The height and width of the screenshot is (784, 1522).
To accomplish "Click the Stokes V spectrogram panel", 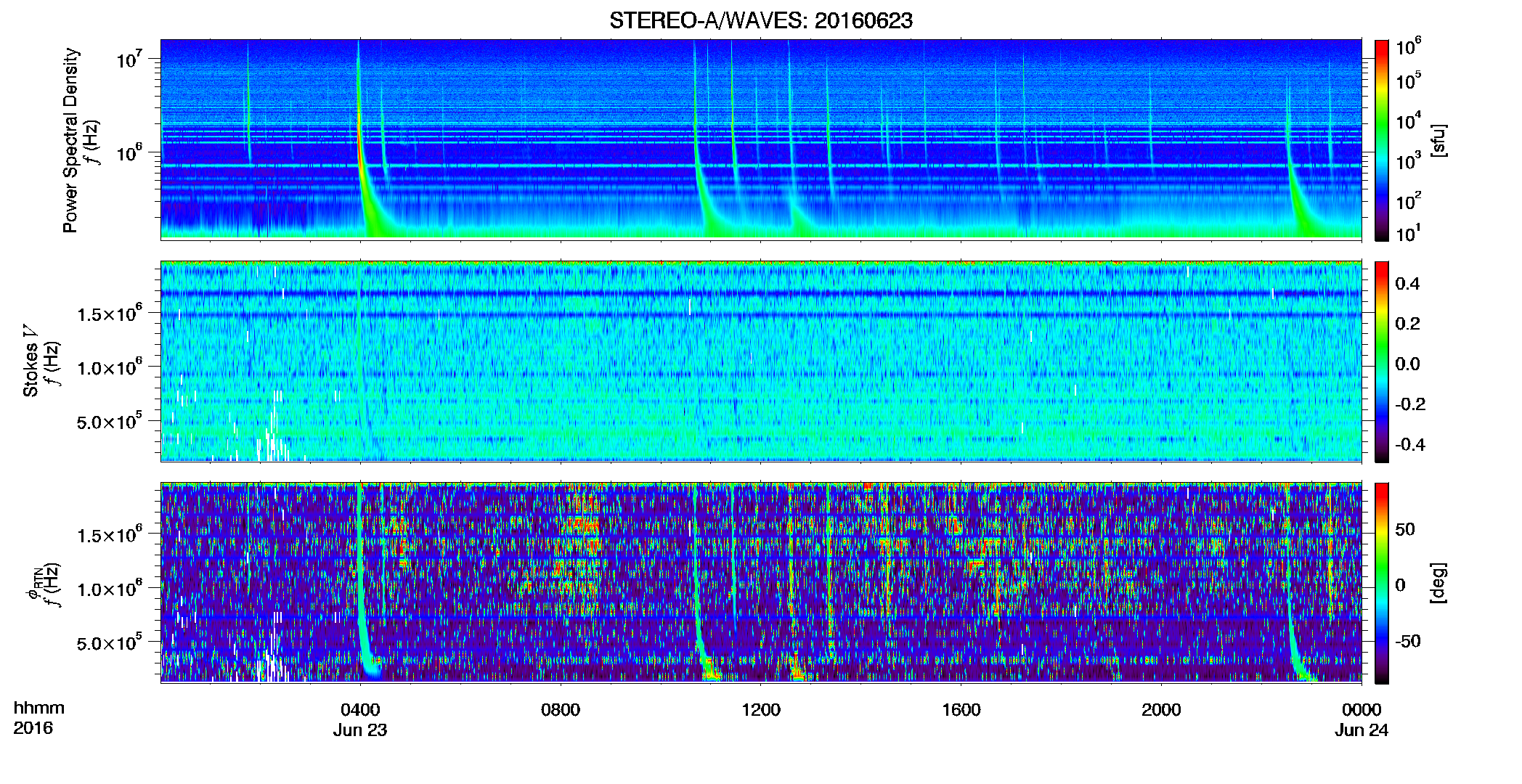I will (x=761, y=362).
